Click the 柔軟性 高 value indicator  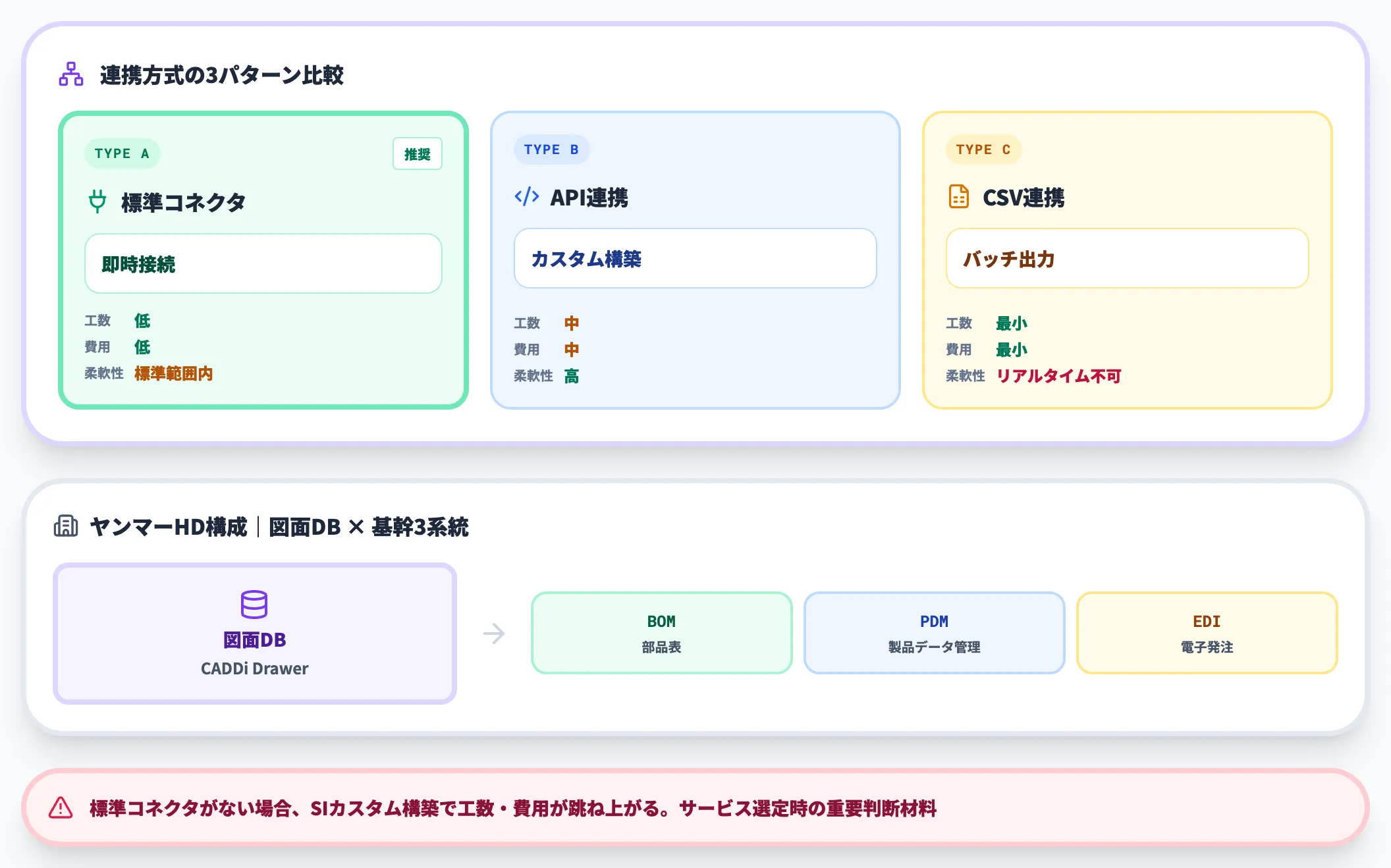(x=570, y=375)
